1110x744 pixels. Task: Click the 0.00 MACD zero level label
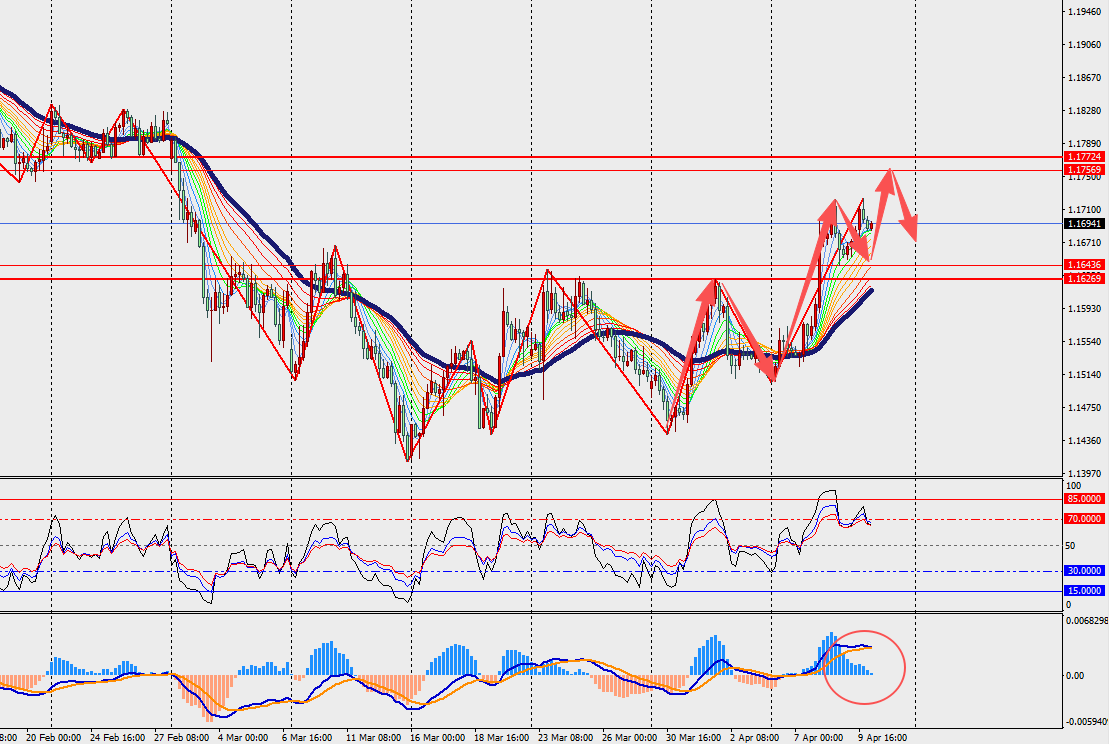(1074, 676)
